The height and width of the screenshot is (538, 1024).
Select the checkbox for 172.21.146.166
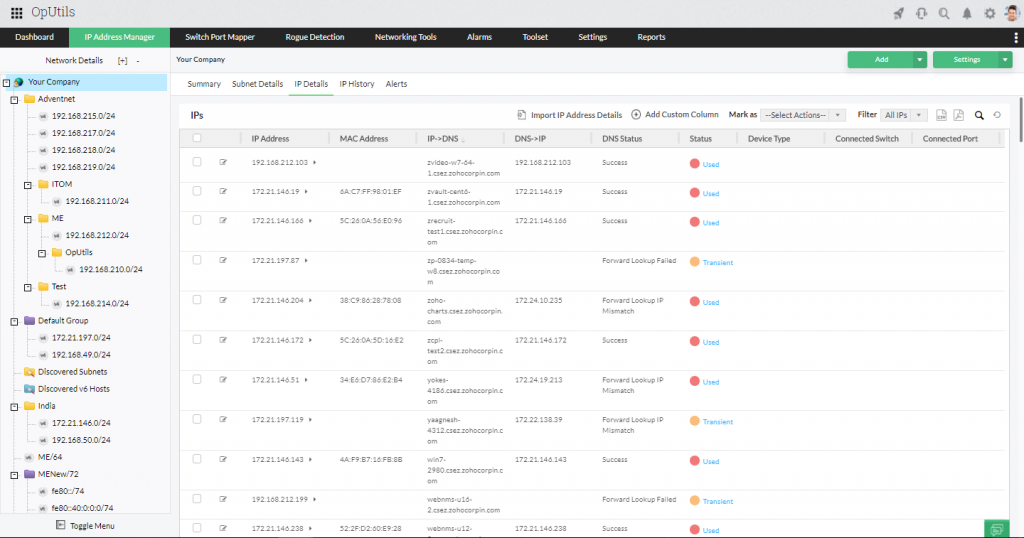pos(197,222)
